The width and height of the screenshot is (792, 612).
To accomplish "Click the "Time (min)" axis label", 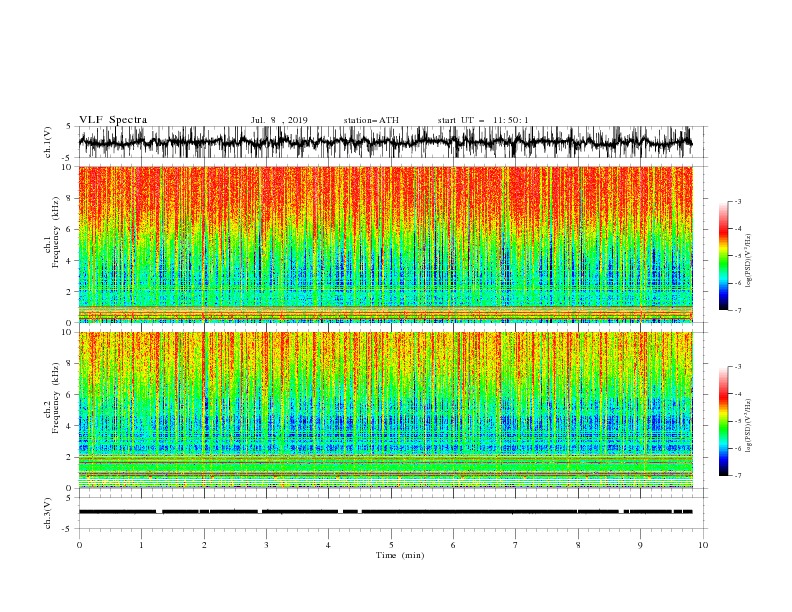I will pyautogui.click(x=400, y=555).
